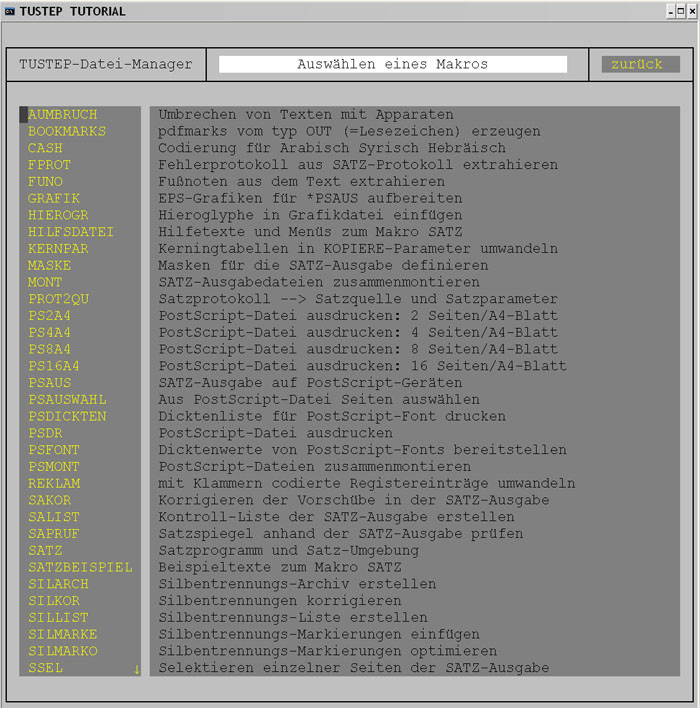Pick SATZBEISPIEL from the list

point(79,567)
